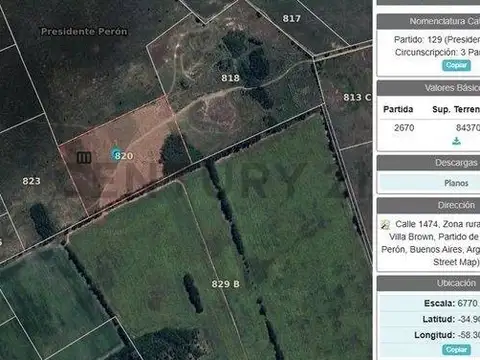The width and height of the screenshot is (480, 360).
Task: Click the 820 parcel number label
Action: (124, 156)
